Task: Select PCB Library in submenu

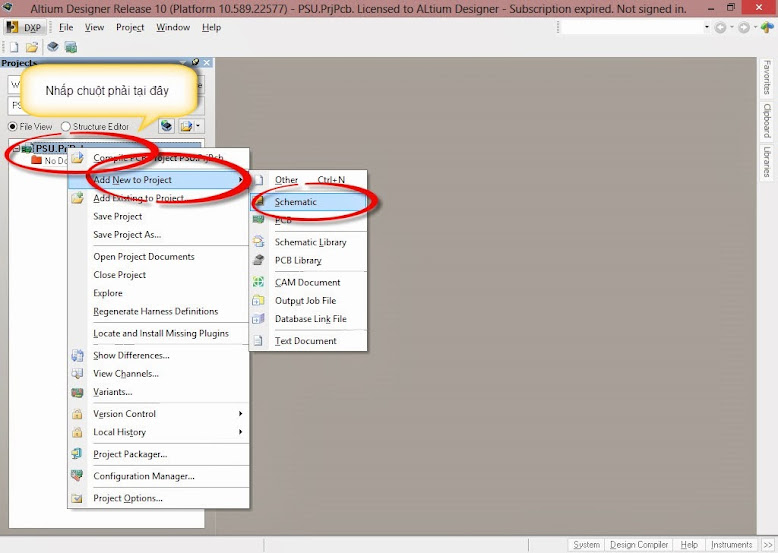Action: 308,260
